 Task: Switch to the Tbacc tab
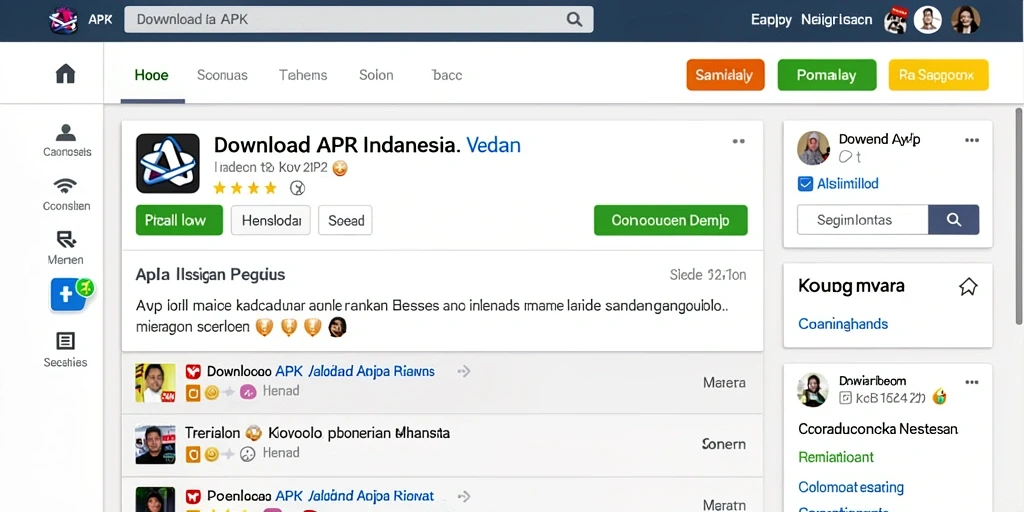tap(447, 75)
